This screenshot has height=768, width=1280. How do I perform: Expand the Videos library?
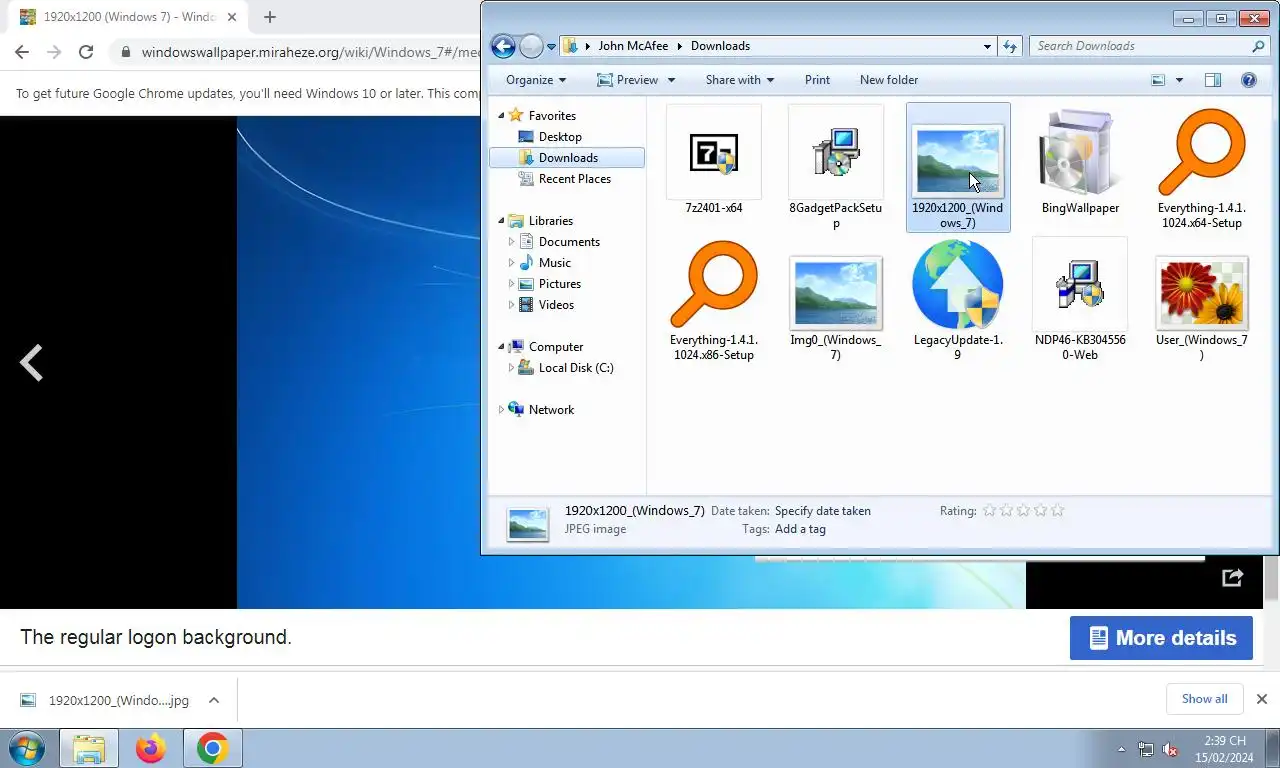pos(512,305)
